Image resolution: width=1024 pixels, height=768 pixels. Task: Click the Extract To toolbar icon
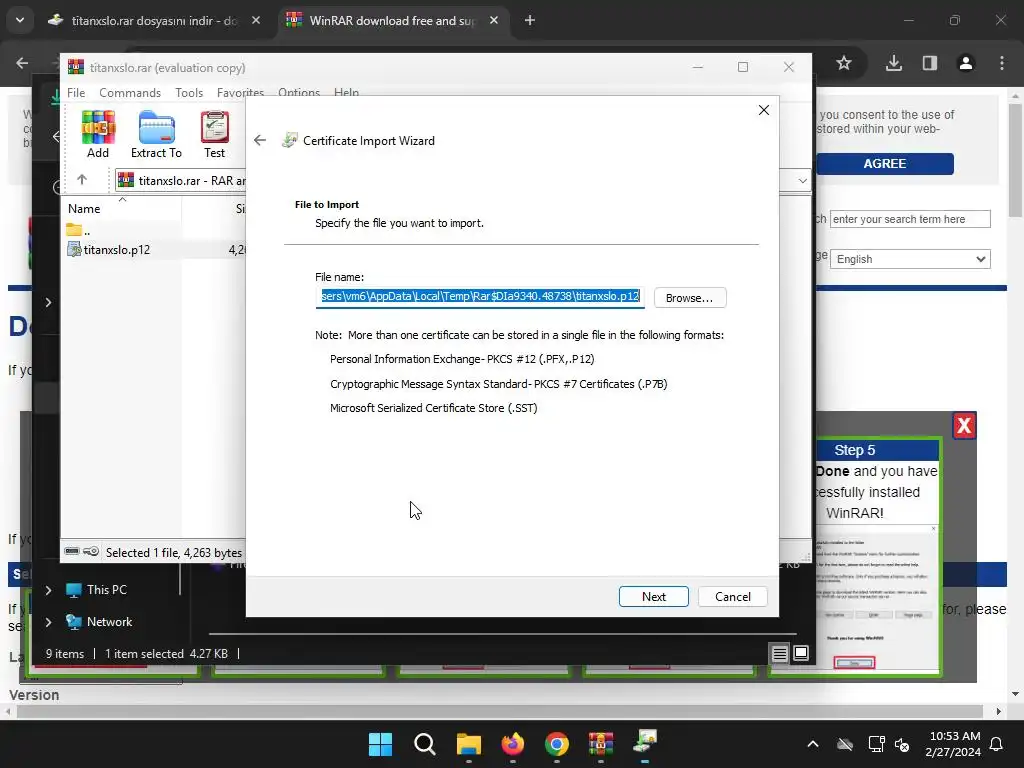(x=156, y=134)
